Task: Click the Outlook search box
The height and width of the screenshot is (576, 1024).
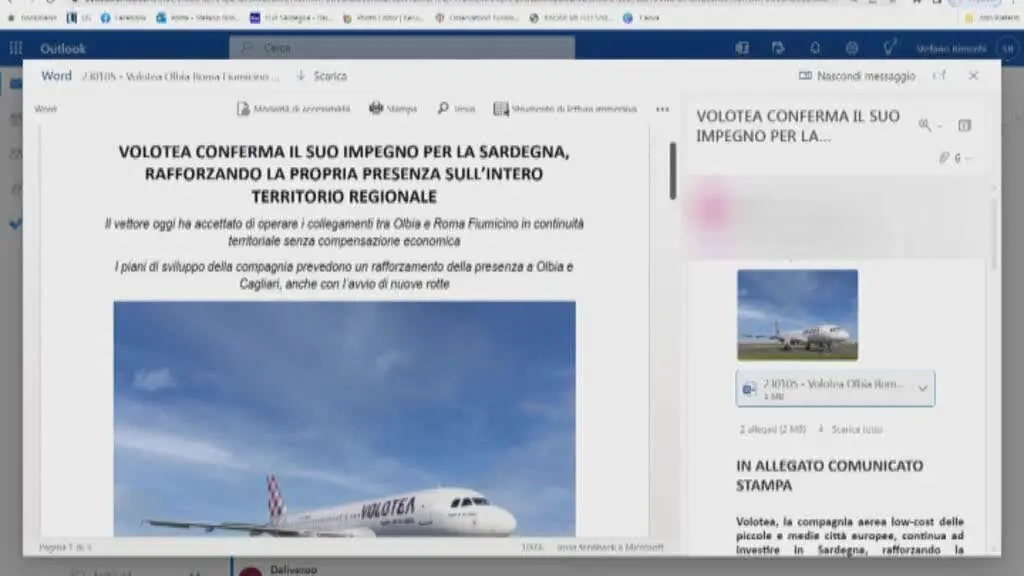Action: pos(402,48)
